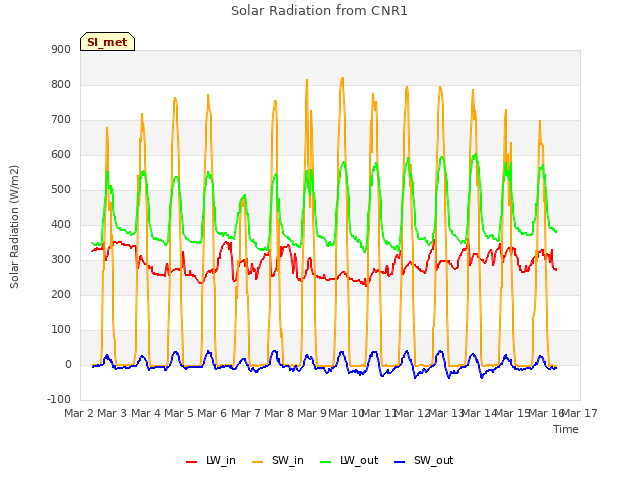The width and height of the screenshot is (640, 480).
Task: Click the Mar 15 x-axis label
Action: point(512,413)
